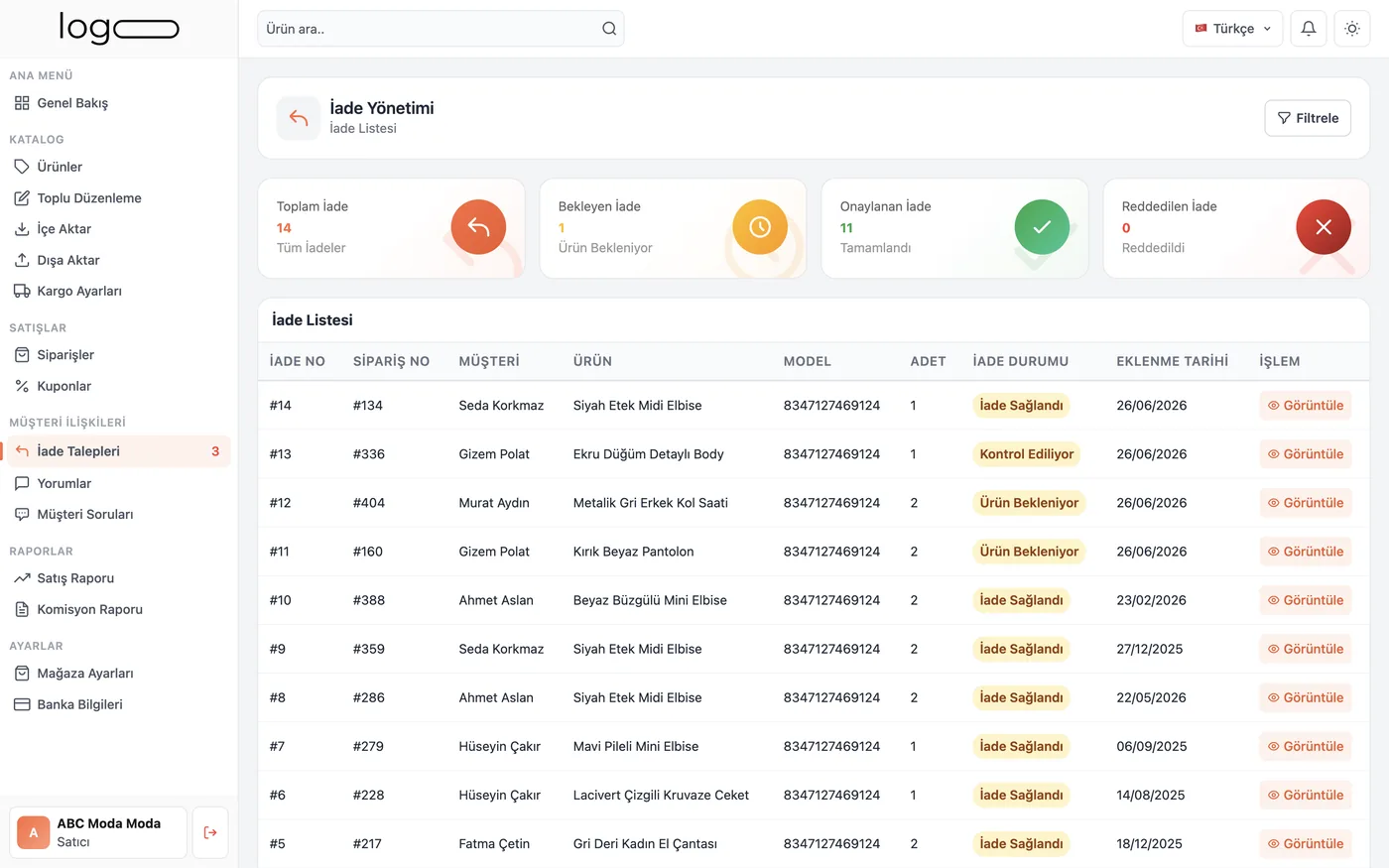Viewport: 1389px width, 868px height.
Task: Click Görüntüle eye button for return #9
Action: [x=1306, y=649]
